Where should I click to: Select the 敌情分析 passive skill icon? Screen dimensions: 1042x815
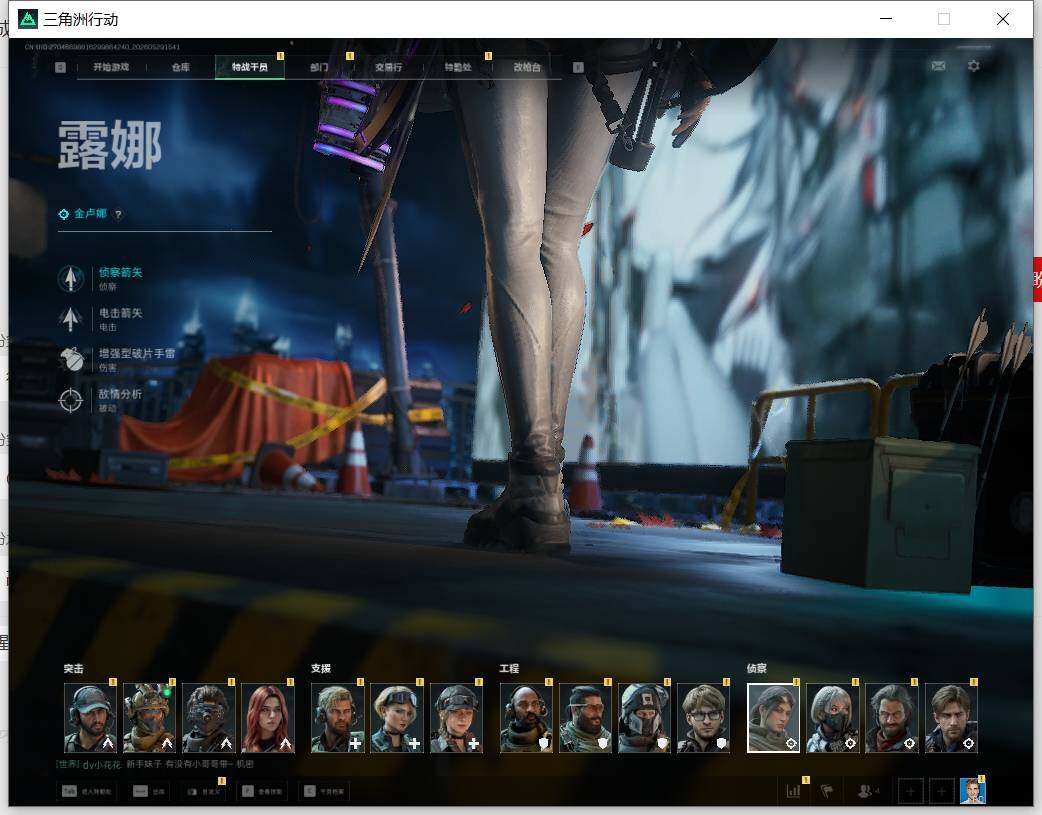70,400
